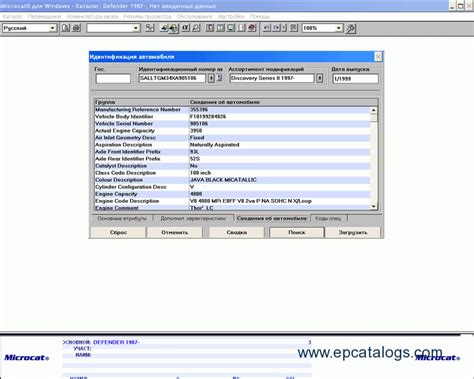Open the Русский language dropdown
Screen dimensions: 474x379
click(52, 28)
